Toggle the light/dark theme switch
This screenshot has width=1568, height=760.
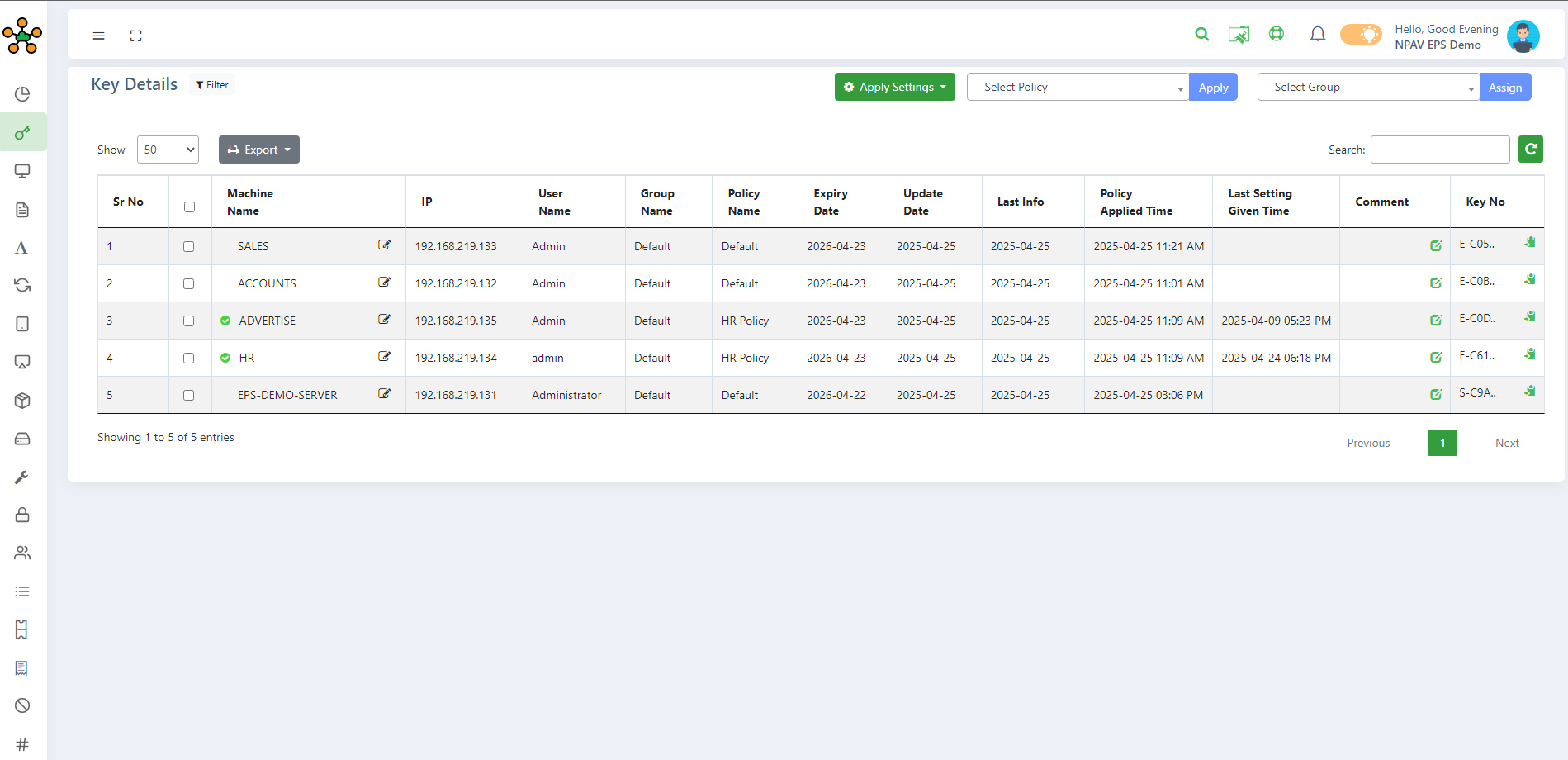(x=1361, y=34)
